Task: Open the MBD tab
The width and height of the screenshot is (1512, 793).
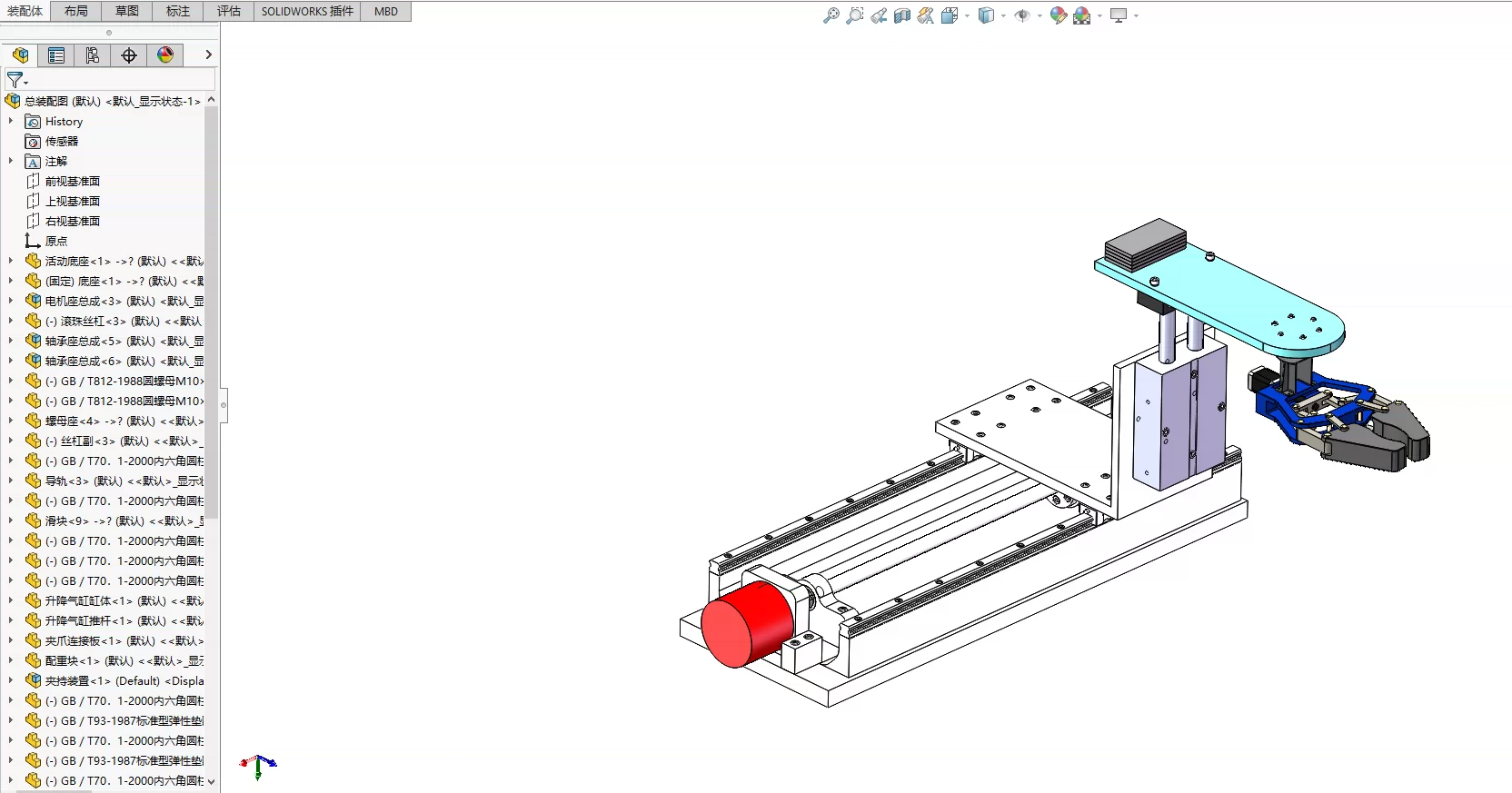Action: pos(386,11)
